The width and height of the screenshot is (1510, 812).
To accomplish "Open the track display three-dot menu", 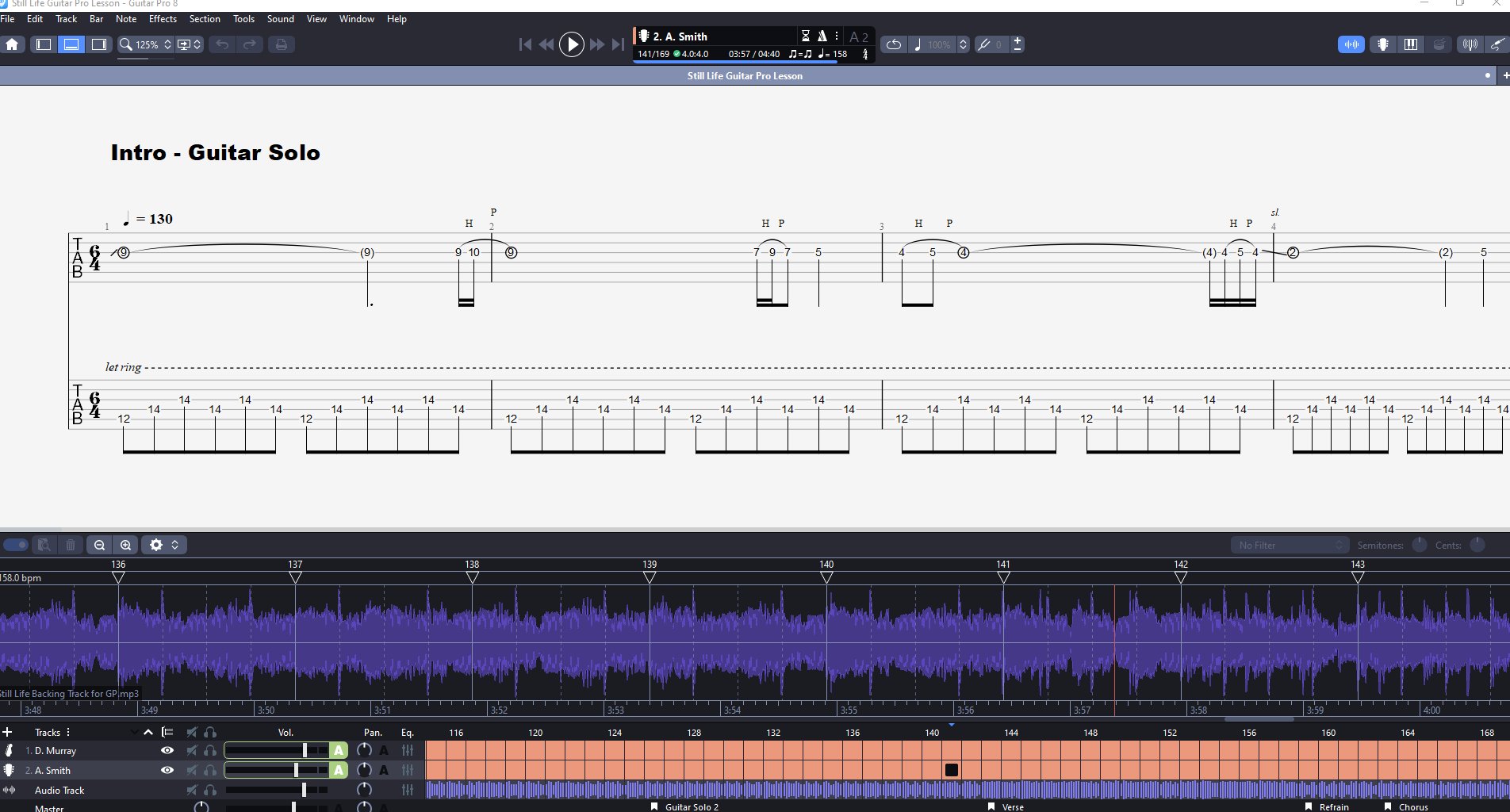I will pyautogui.click(x=837, y=36).
